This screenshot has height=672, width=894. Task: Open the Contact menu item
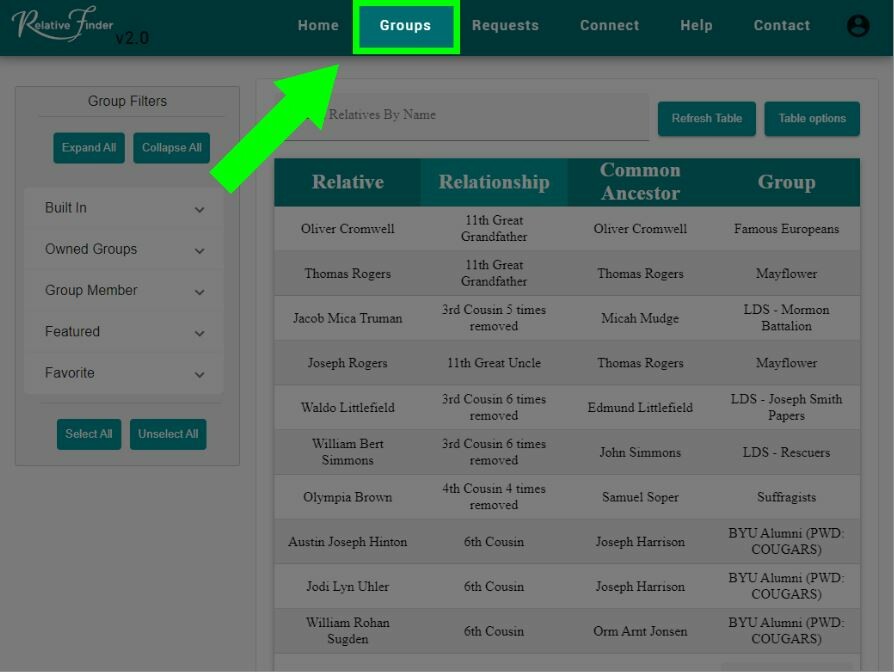coord(782,26)
